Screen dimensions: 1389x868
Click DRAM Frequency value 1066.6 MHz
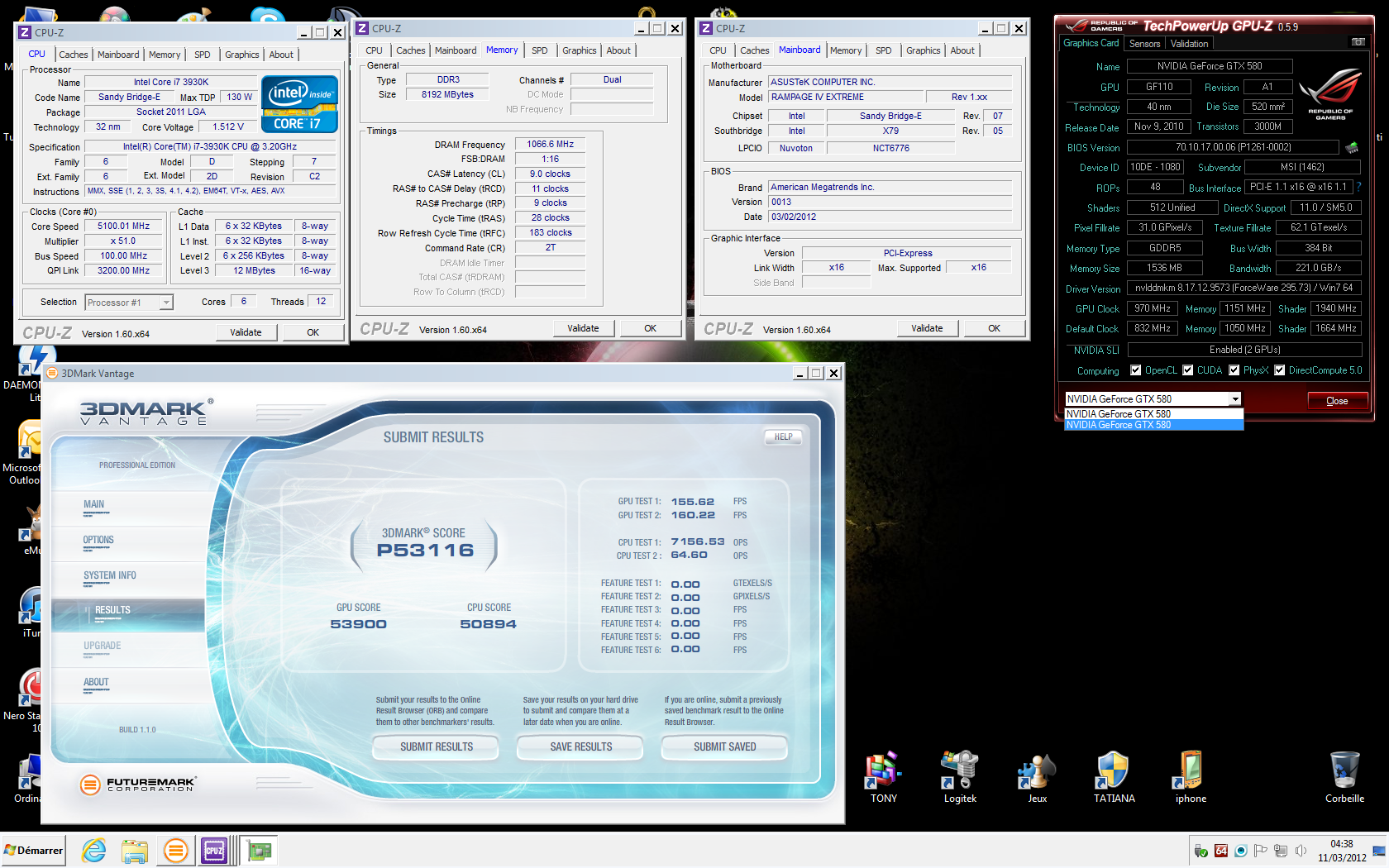coord(550,145)
